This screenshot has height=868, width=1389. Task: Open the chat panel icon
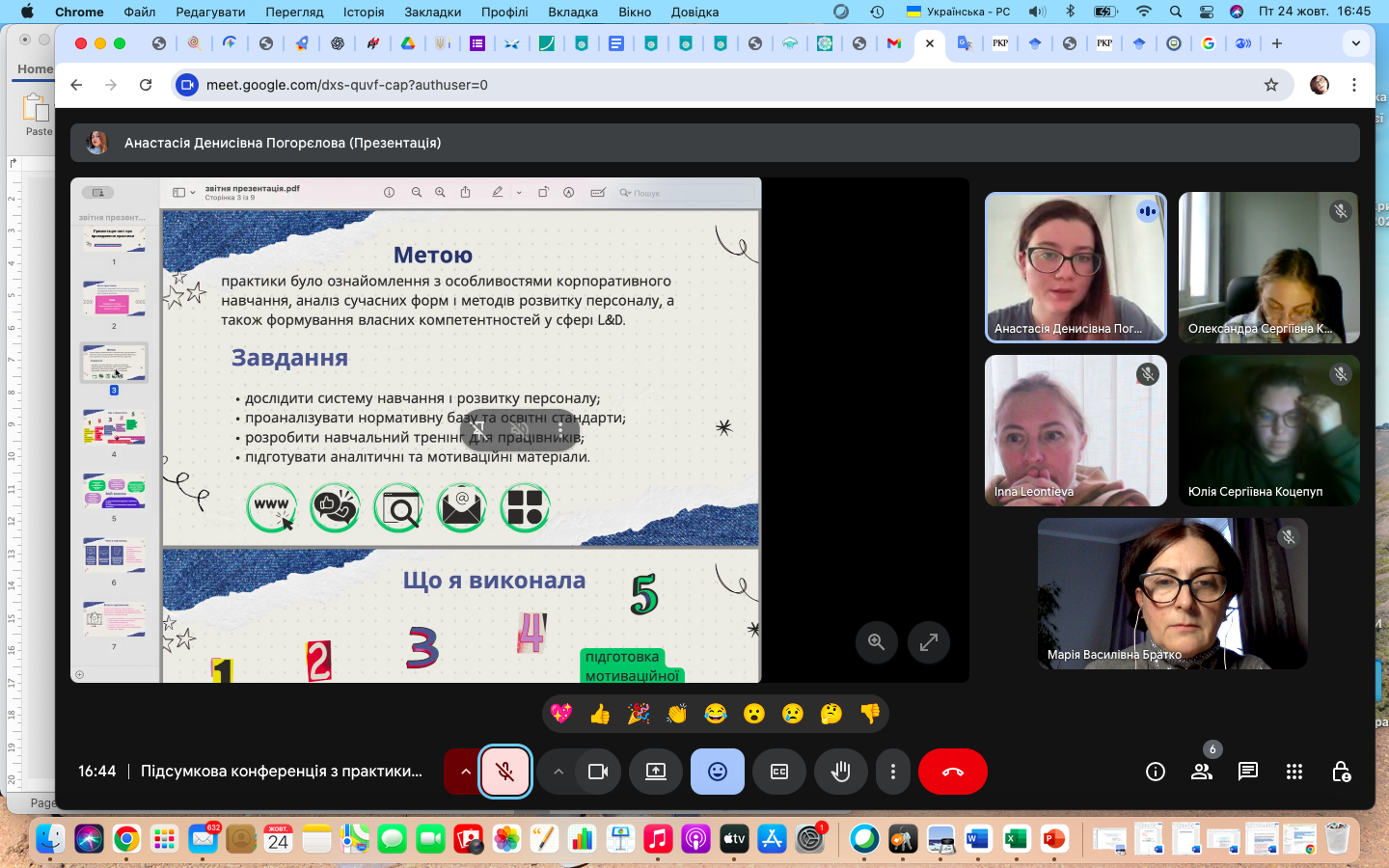tap(1247, 772)
